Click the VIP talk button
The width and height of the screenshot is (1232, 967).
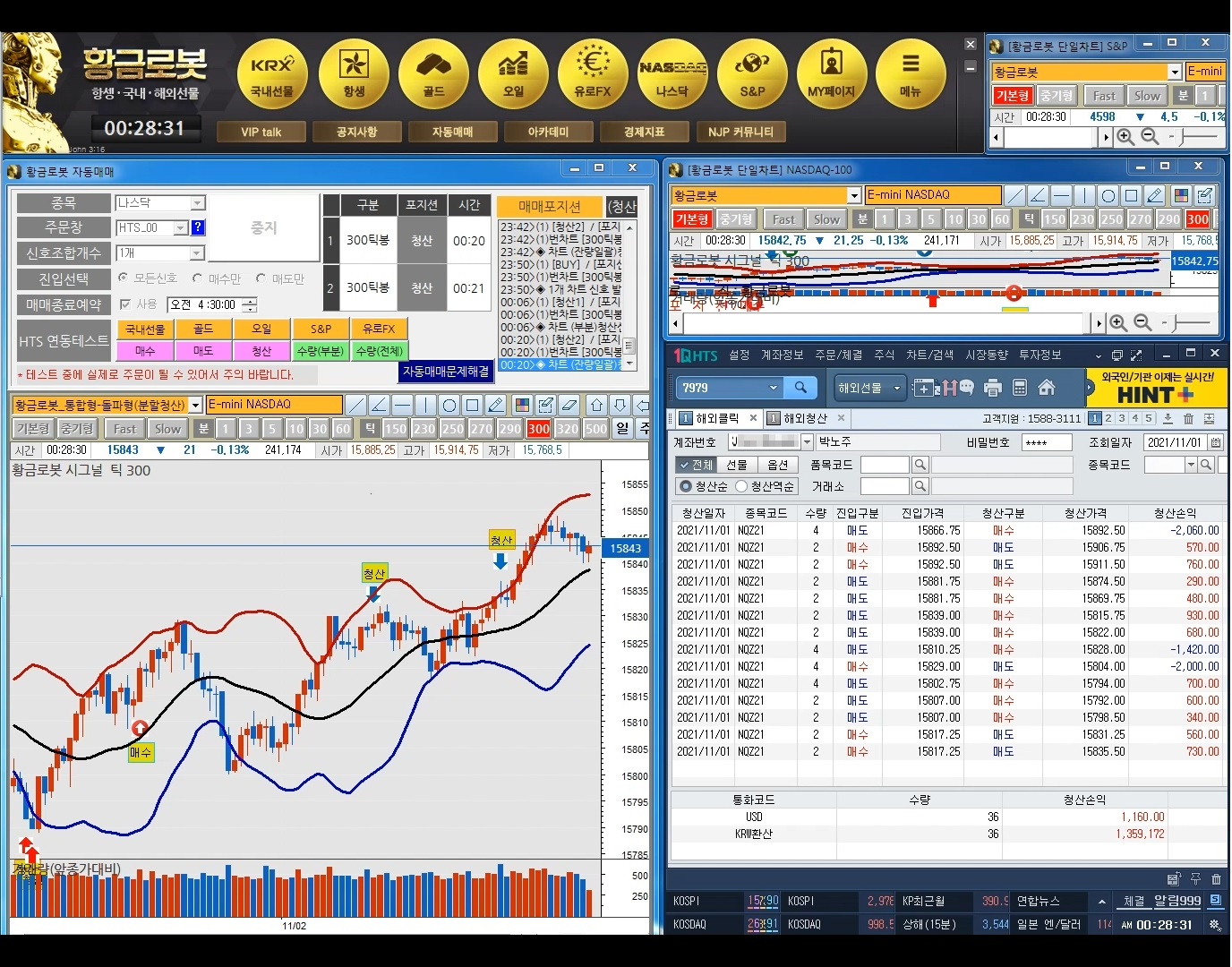(x=261, y=132)
